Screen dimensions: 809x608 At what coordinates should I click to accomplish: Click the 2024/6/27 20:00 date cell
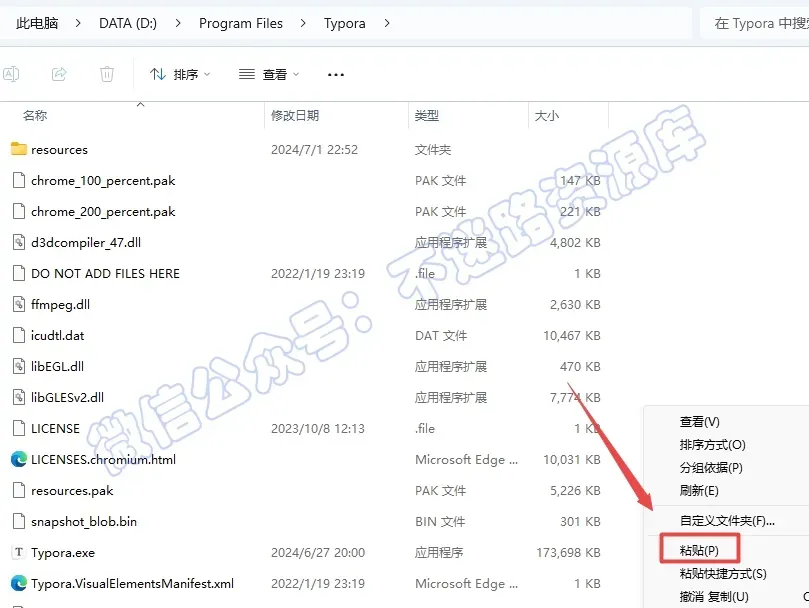click(x=318, y=553)
